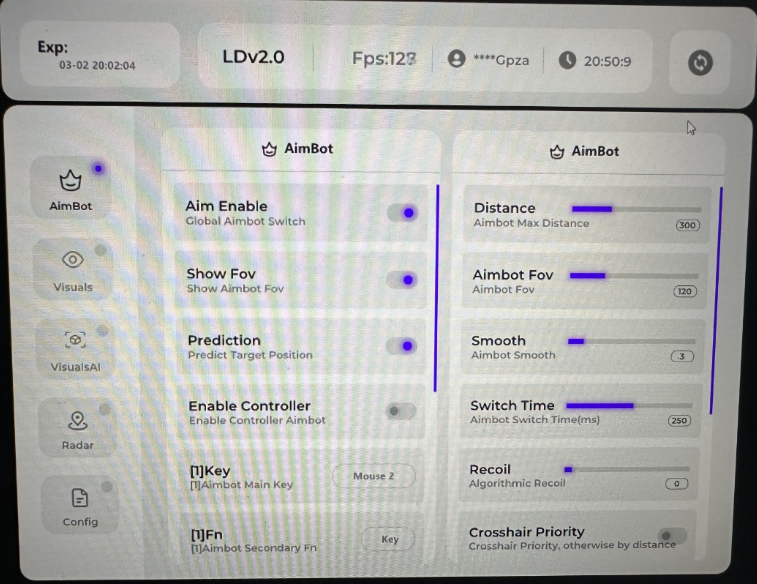Click the clock icon in header
The width and height of the screenshot is (757, 584).
[x=567, y=60]
